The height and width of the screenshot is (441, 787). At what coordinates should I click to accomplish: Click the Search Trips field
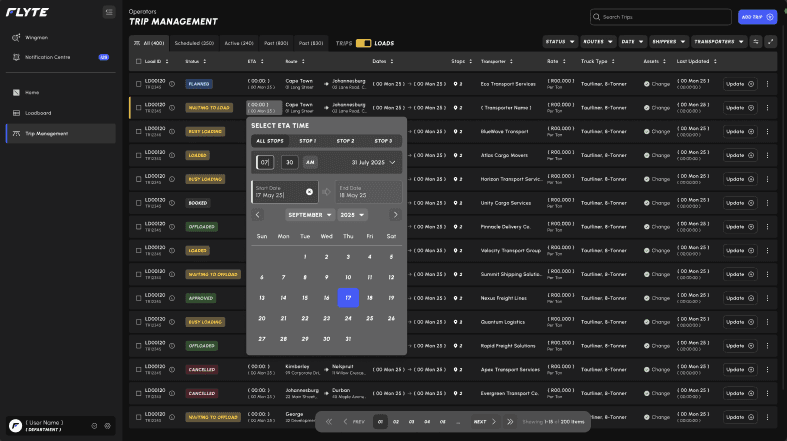(661, 17)
